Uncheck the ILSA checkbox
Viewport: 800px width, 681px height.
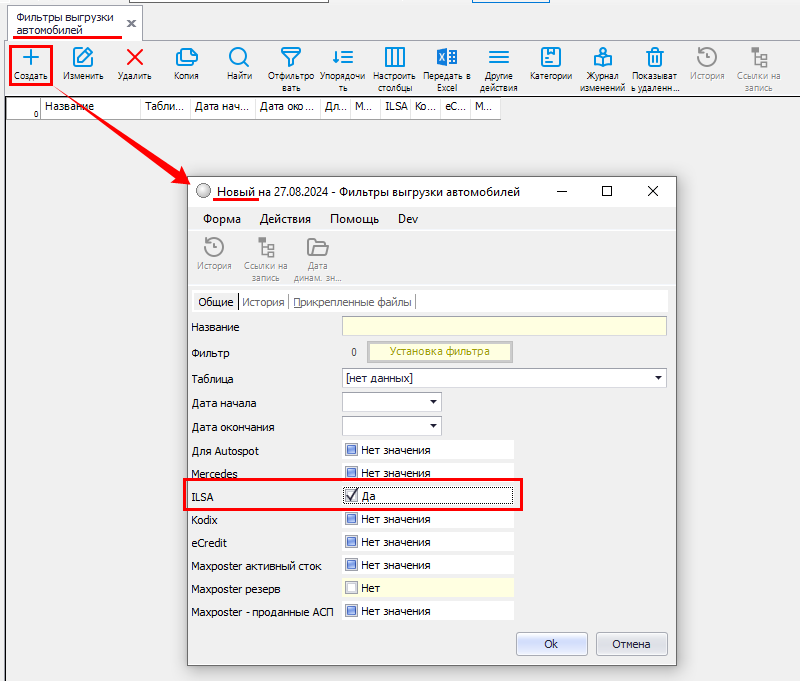point(351,495)
